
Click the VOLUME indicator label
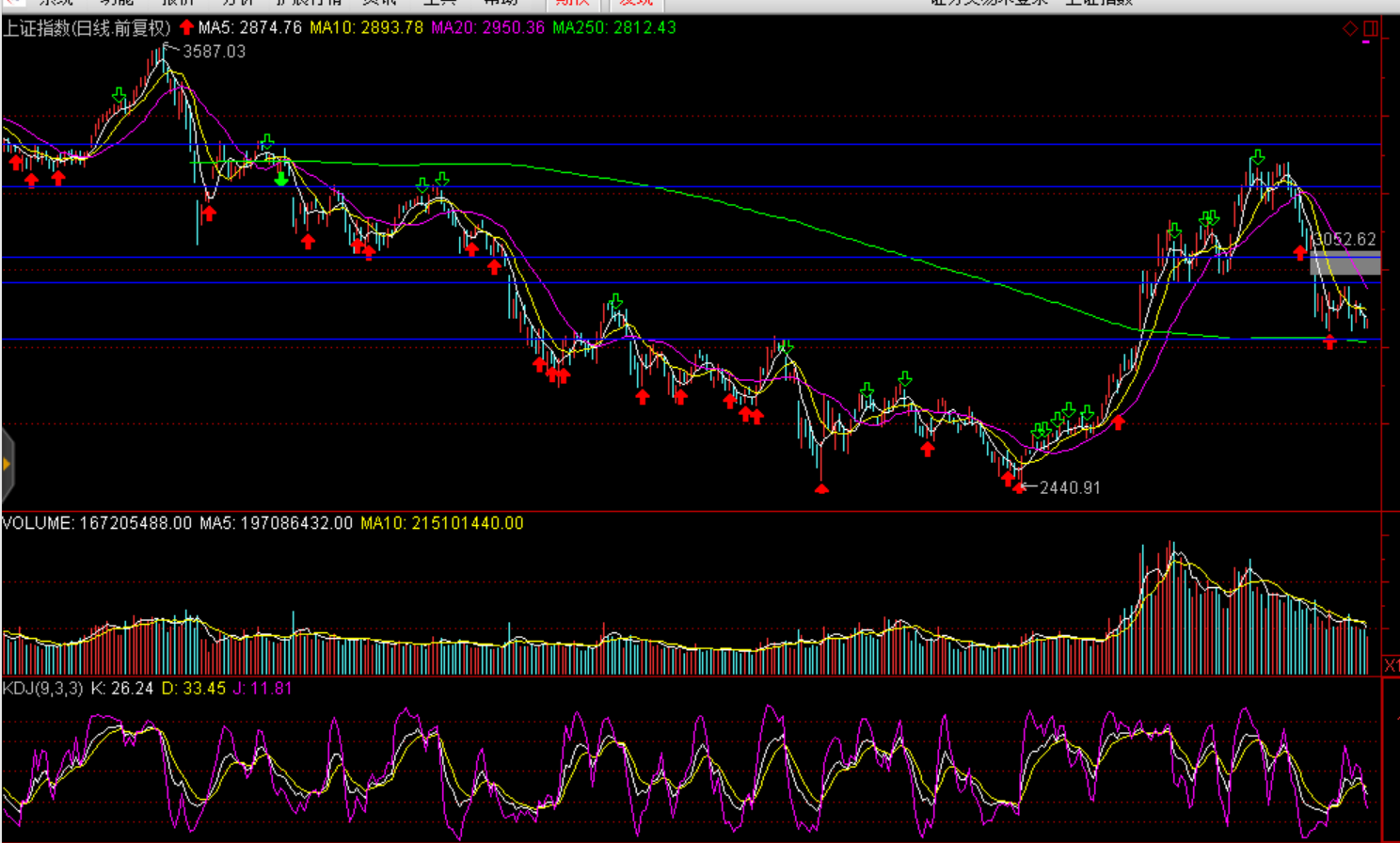(38, 523)
